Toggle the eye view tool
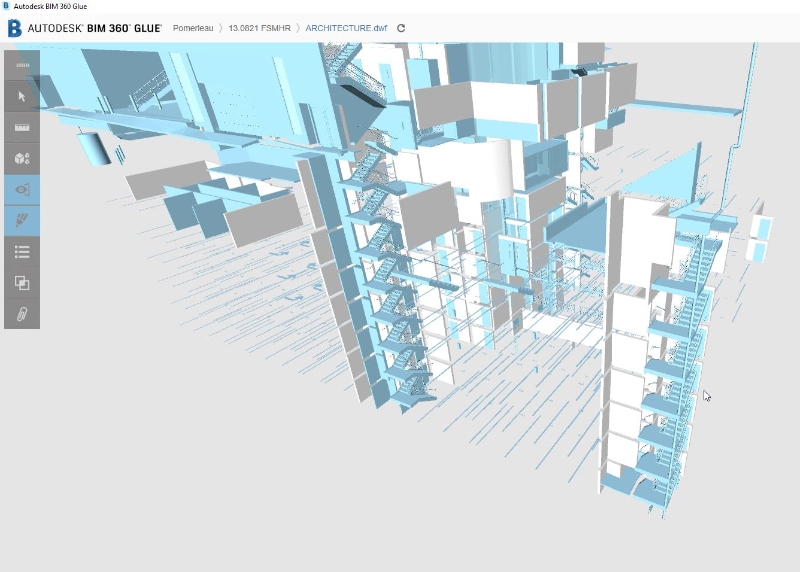Screen dimensions: 800x572 pyautogui.click(x=22, y=190)
